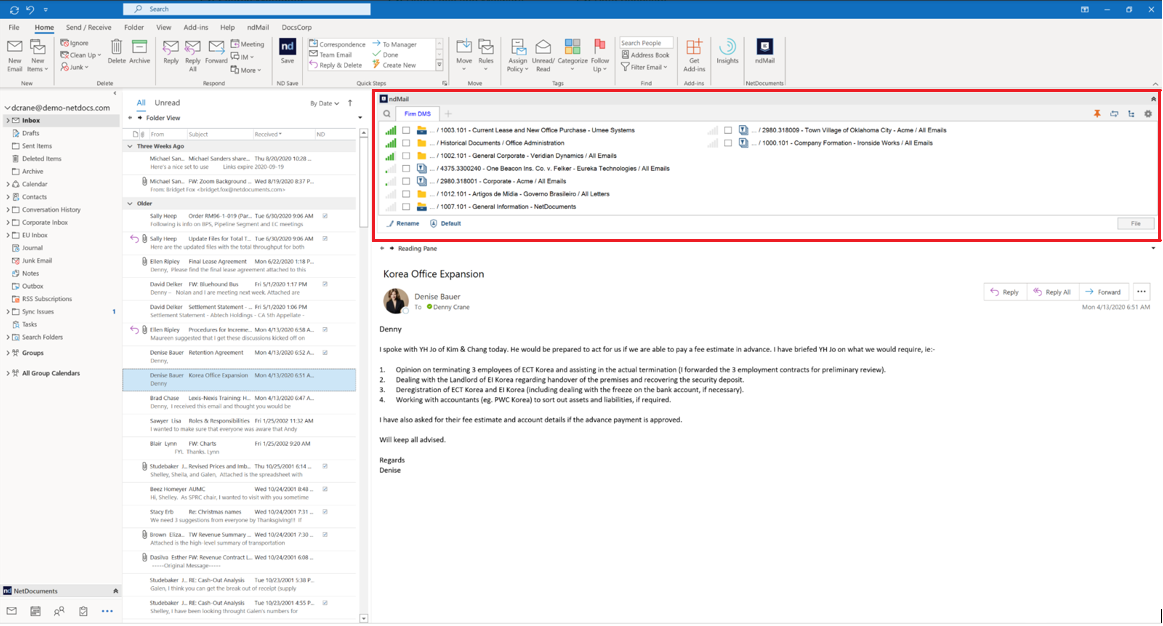The image size is (1163, 626).
Task: Check the box for 1003.101 Current Lease location
Action: (406, 131)
